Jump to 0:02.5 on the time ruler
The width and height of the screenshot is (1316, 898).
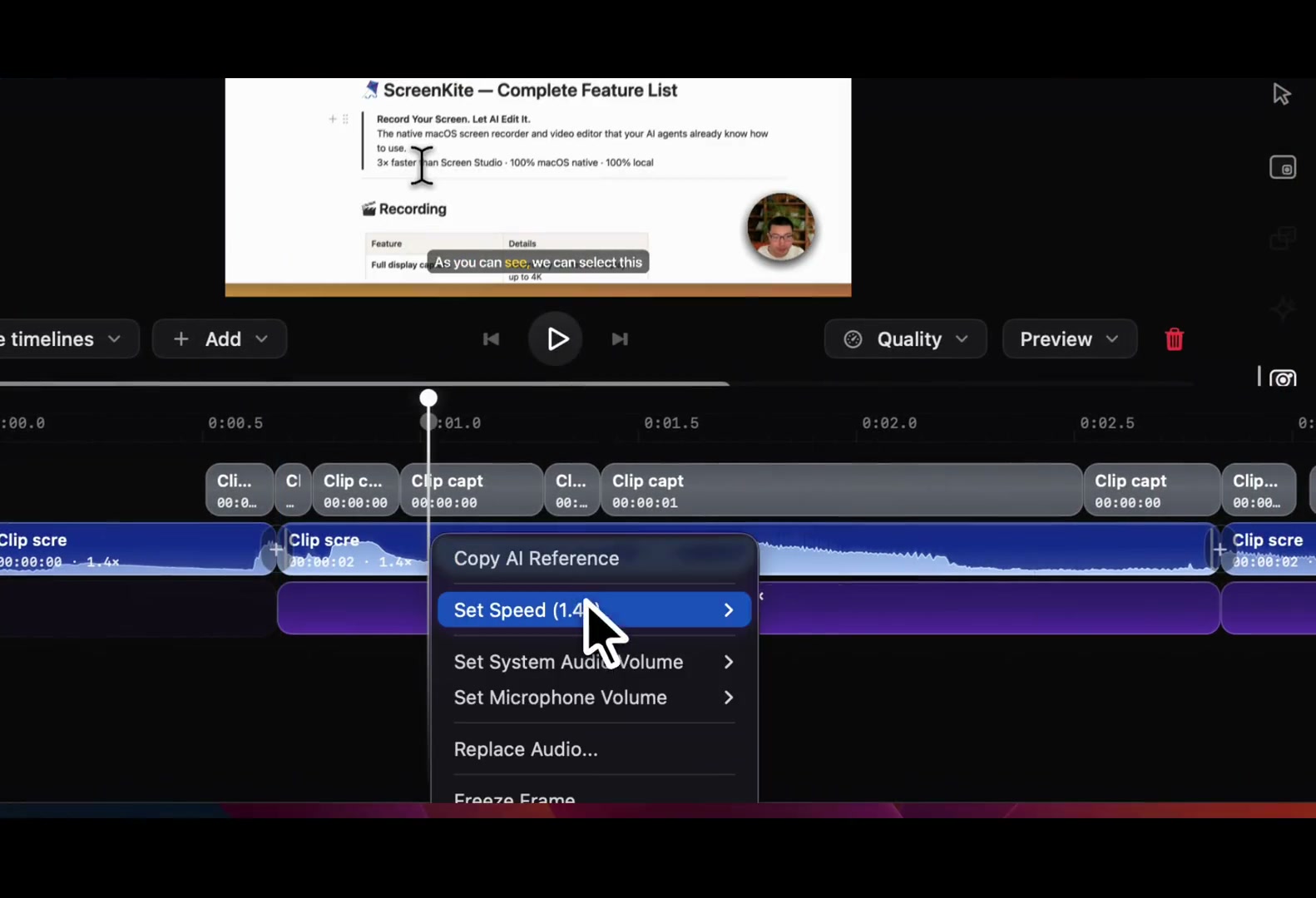pyautogui.click(x=1107, y=423)
